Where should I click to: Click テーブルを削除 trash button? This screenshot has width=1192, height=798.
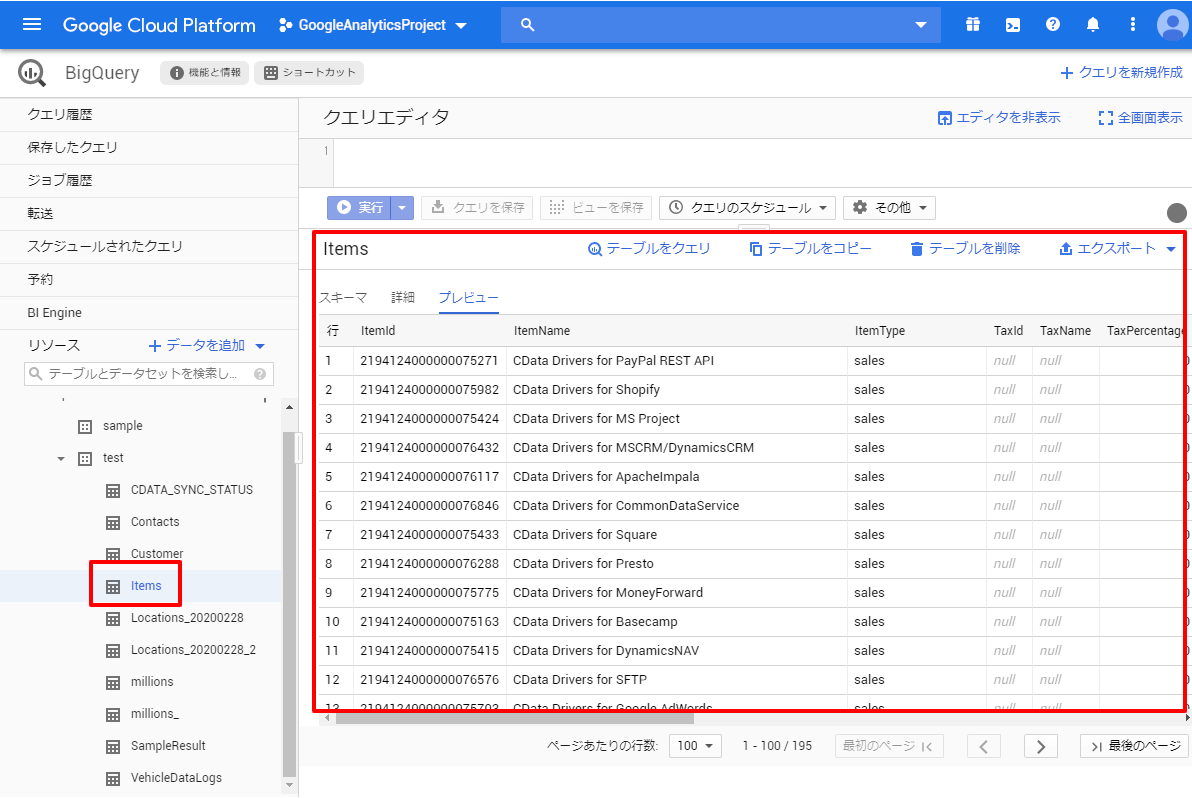pyautogui.click(x=965, y=249)
